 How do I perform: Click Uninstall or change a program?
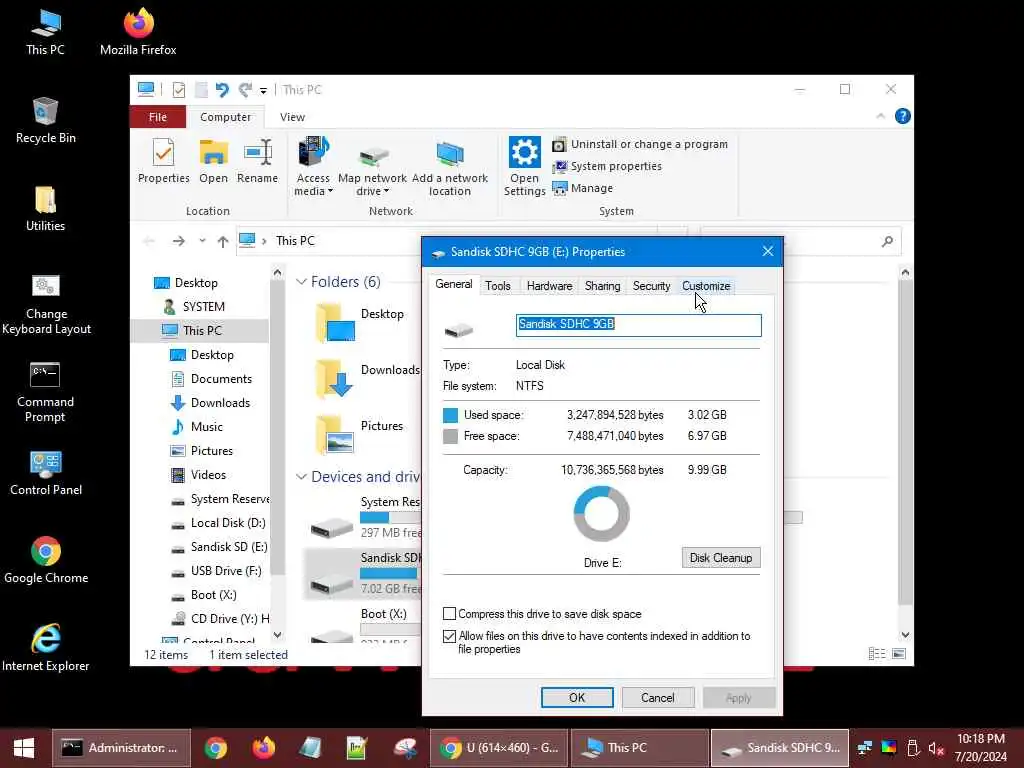[x=640, y=144]
